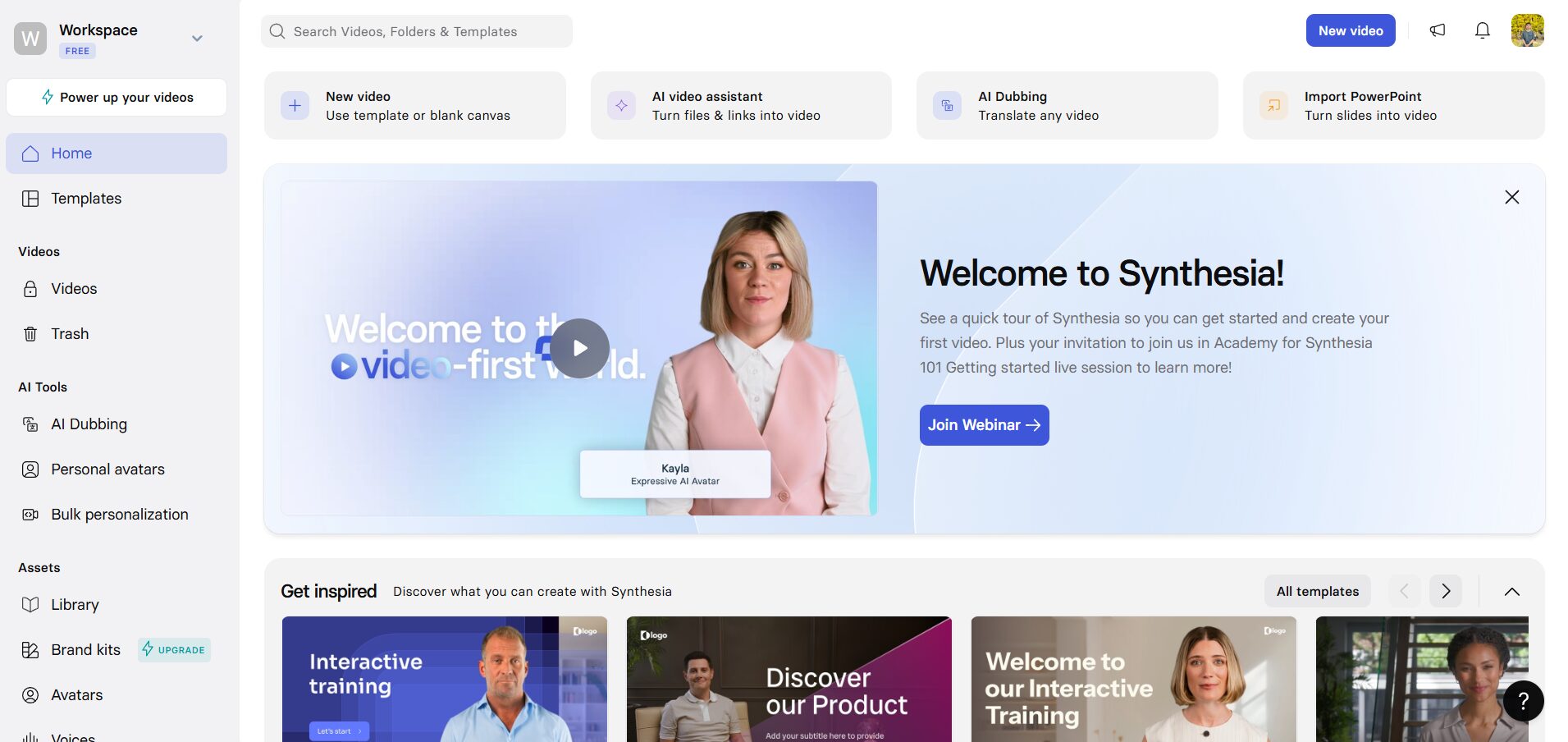Click the blue New video button
This screenshot has height=742, width=1568.
click(1351, 30)
